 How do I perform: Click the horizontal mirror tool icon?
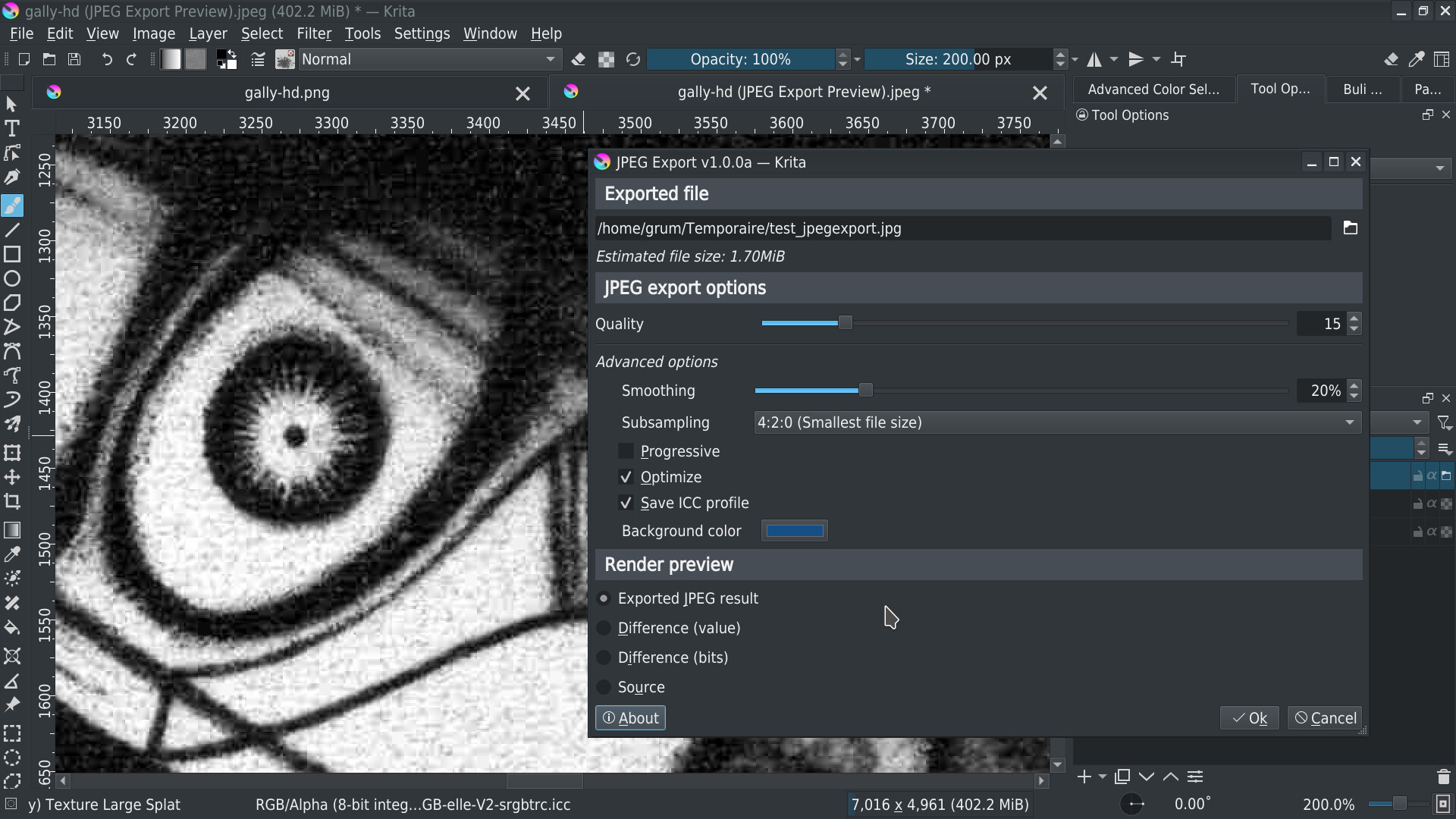click(1094, 59)
